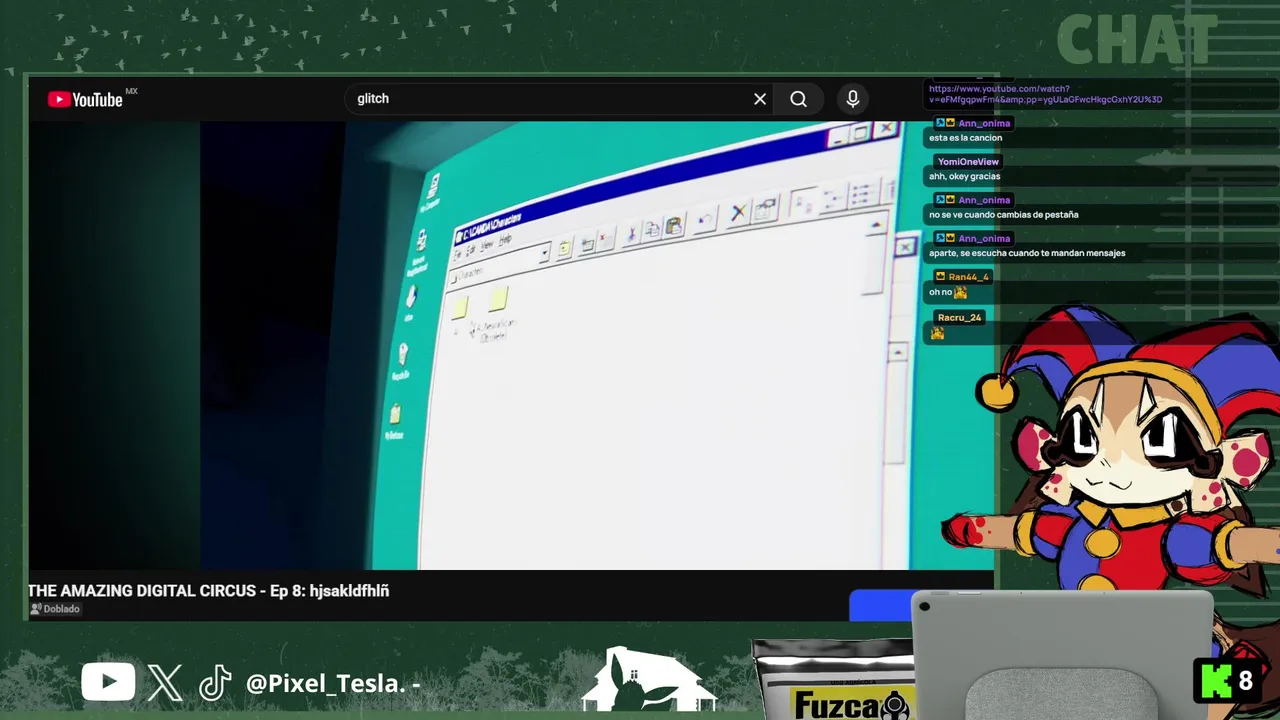Click the "oh no" chat message
Viewport: 1280px width, 720px height.
pos(948,293)
